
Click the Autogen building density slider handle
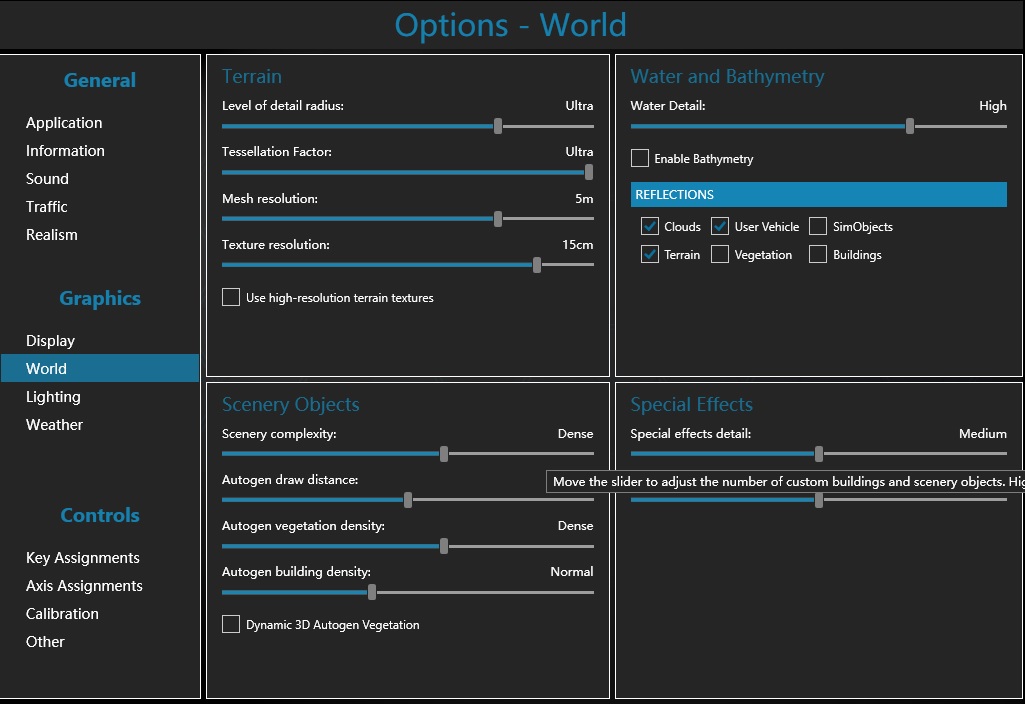(372, 592)
